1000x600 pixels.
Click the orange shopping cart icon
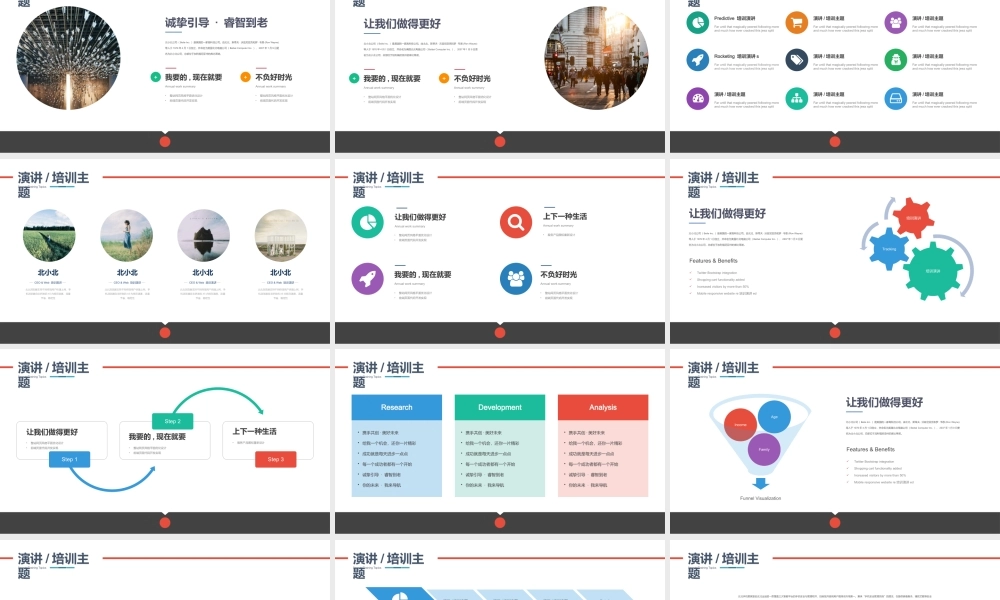[x=797, y=22]
